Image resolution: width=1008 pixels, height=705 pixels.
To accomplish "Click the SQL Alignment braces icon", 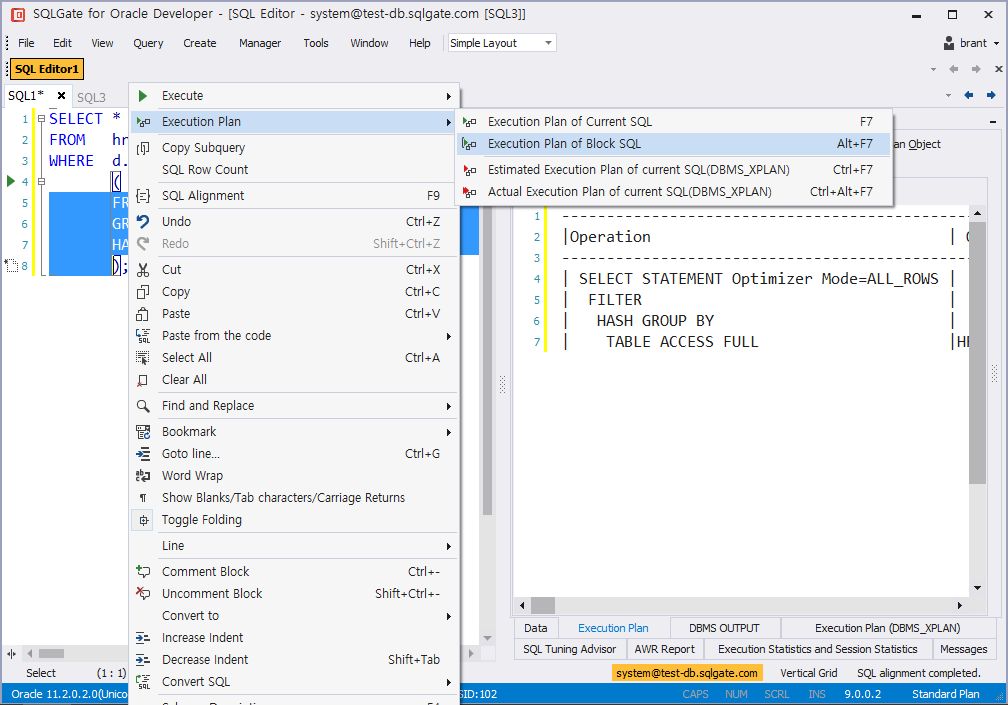I will point(143,196).
